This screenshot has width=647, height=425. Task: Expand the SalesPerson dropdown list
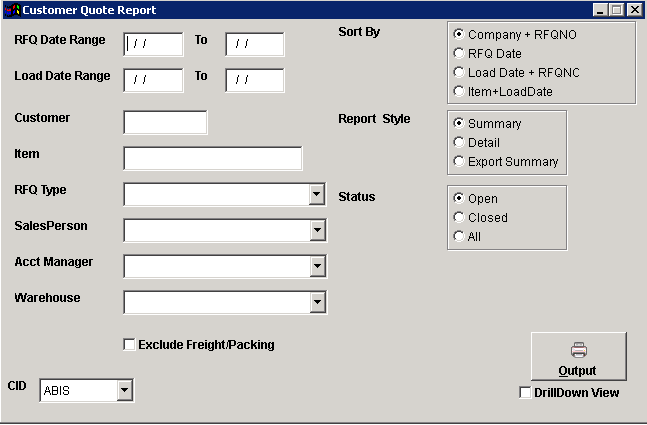317,230
